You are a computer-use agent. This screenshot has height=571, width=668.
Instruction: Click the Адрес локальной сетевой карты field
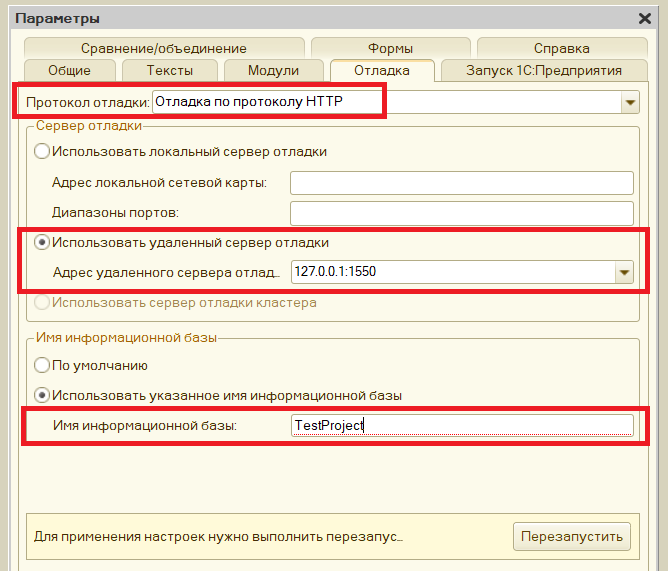[462, 182]
